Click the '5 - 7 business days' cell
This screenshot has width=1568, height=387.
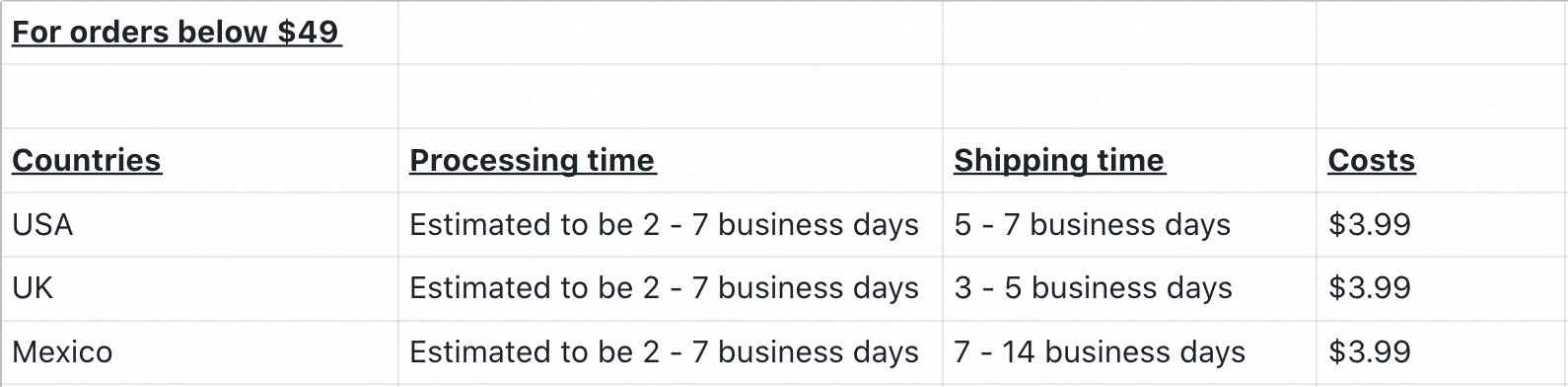pyautogui.click(x=1129, y=224)
